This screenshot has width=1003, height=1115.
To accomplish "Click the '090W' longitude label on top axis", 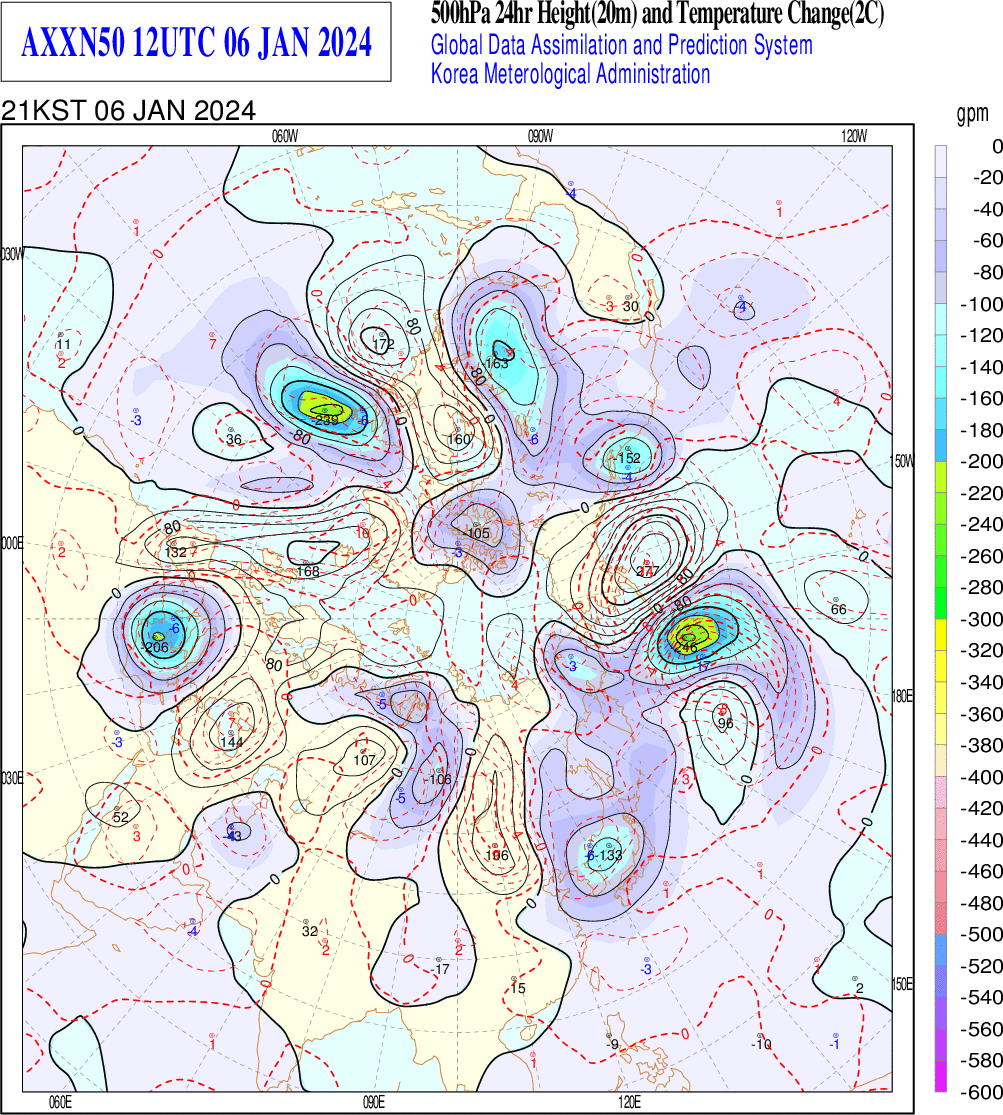I will [x=540, y=137].
